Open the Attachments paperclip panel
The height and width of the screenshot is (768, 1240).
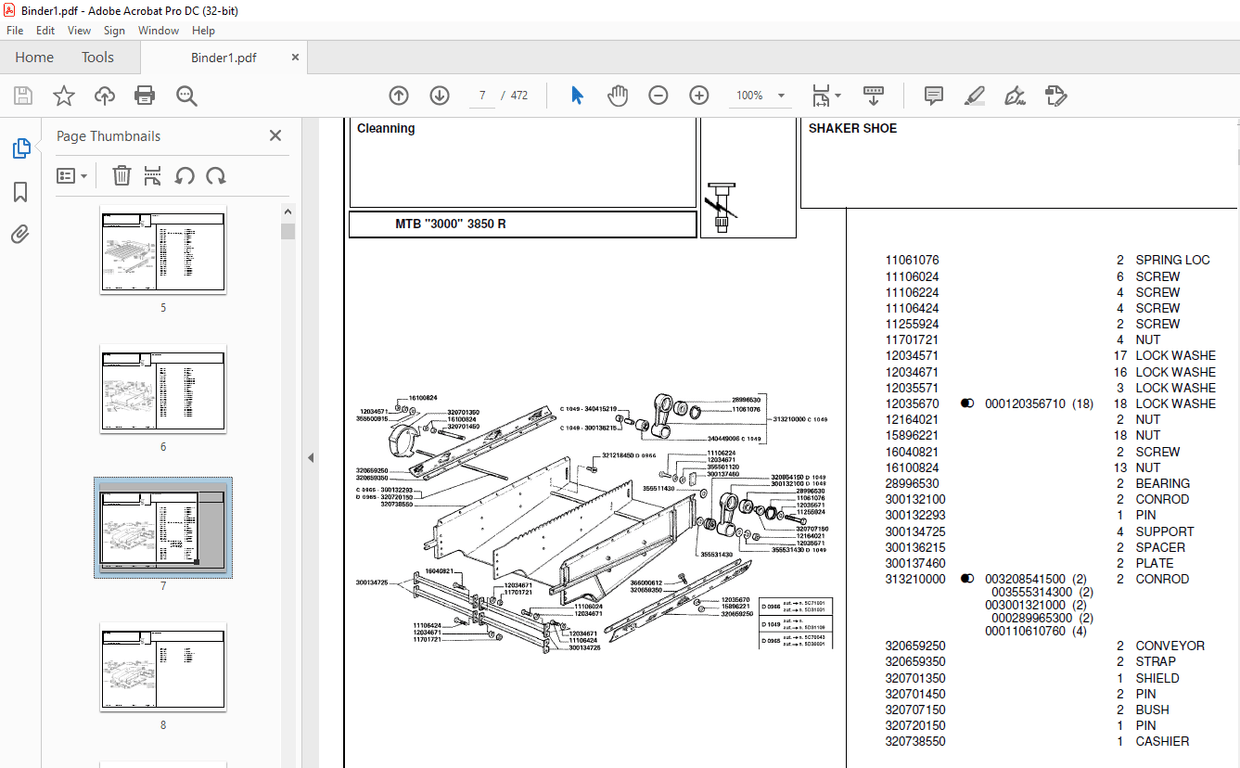click(x=20, y=234)
